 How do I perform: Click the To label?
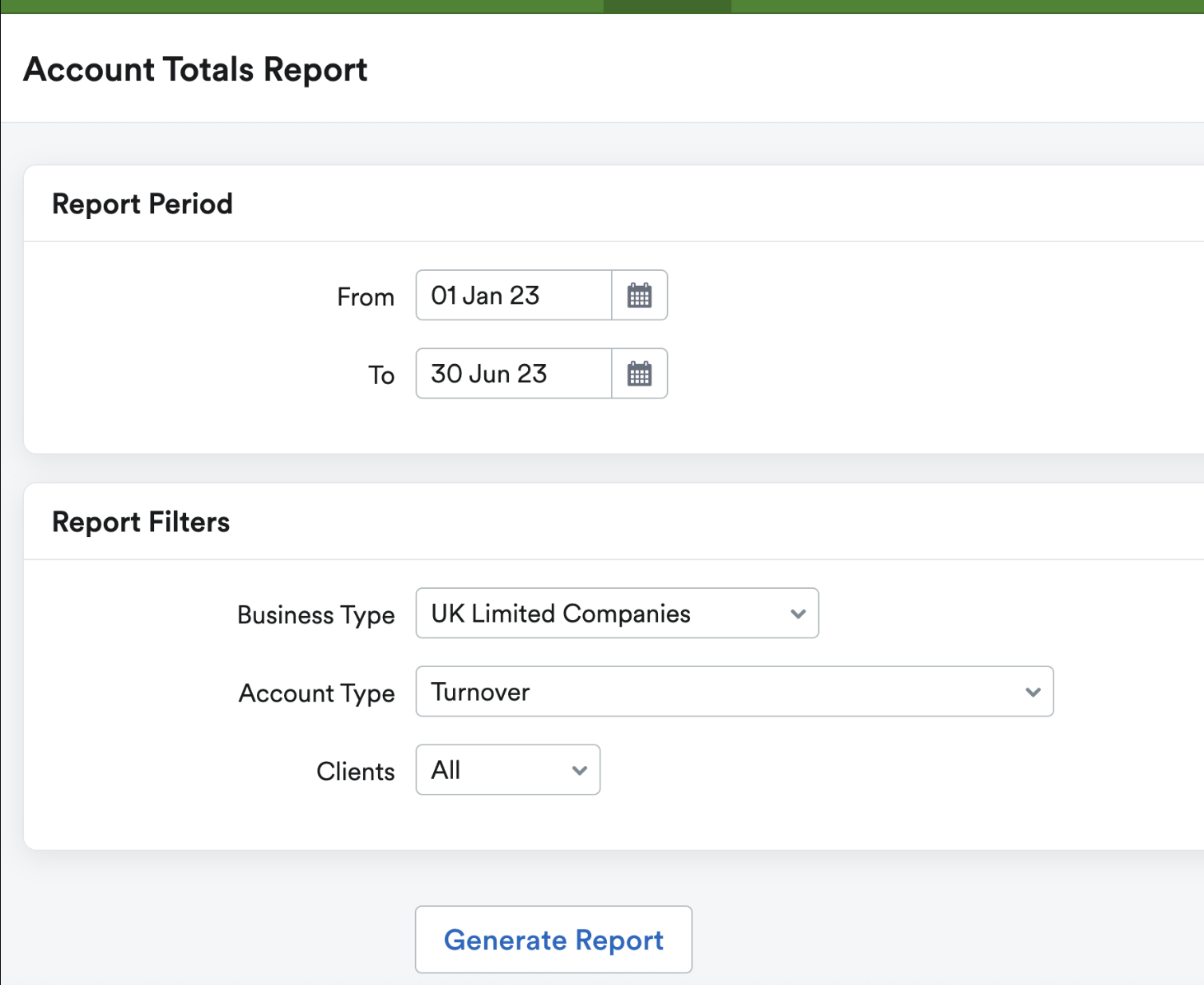click(x=381, y=376)
